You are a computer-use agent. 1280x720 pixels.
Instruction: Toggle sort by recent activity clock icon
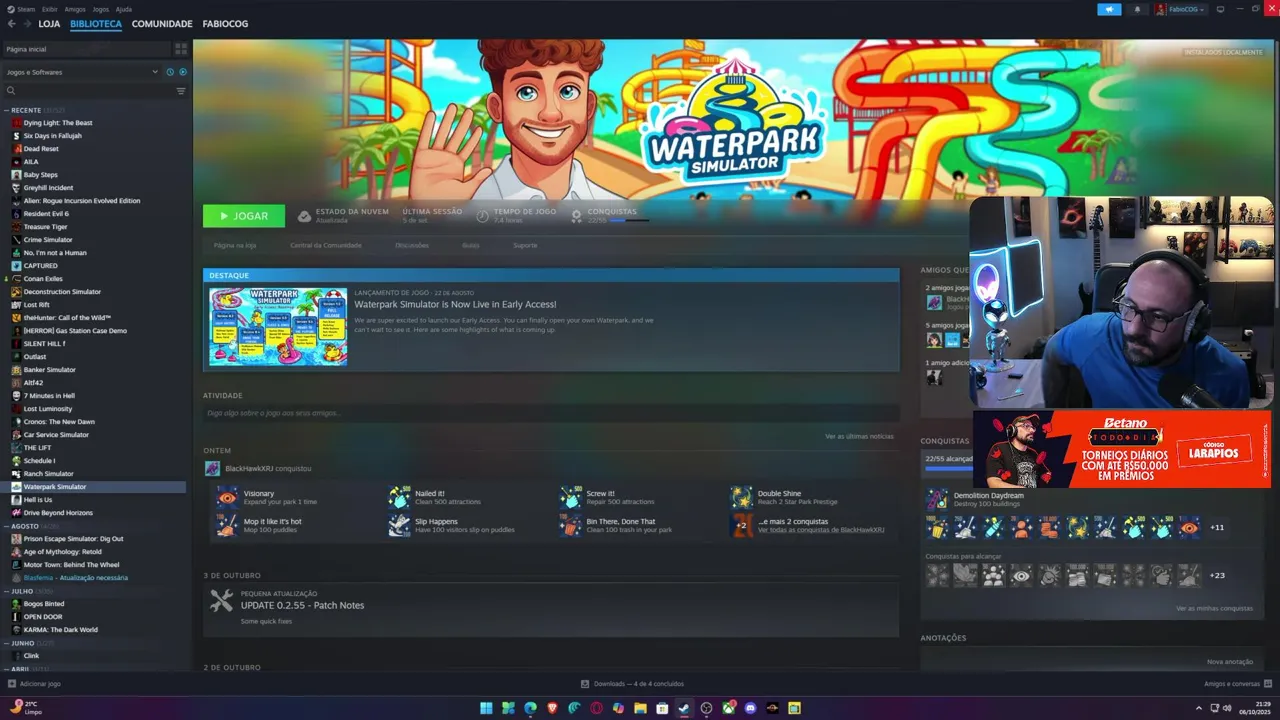tap(170, 72)
